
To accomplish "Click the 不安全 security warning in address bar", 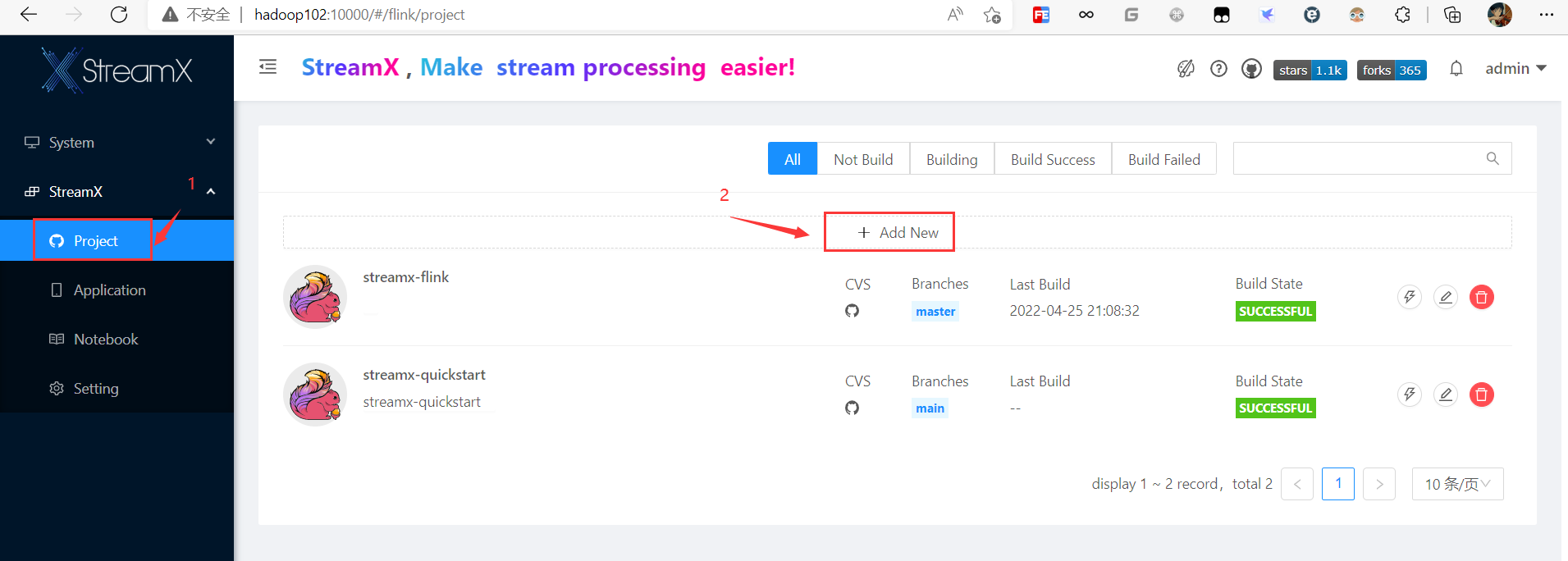I will click(x=197, y=15).
